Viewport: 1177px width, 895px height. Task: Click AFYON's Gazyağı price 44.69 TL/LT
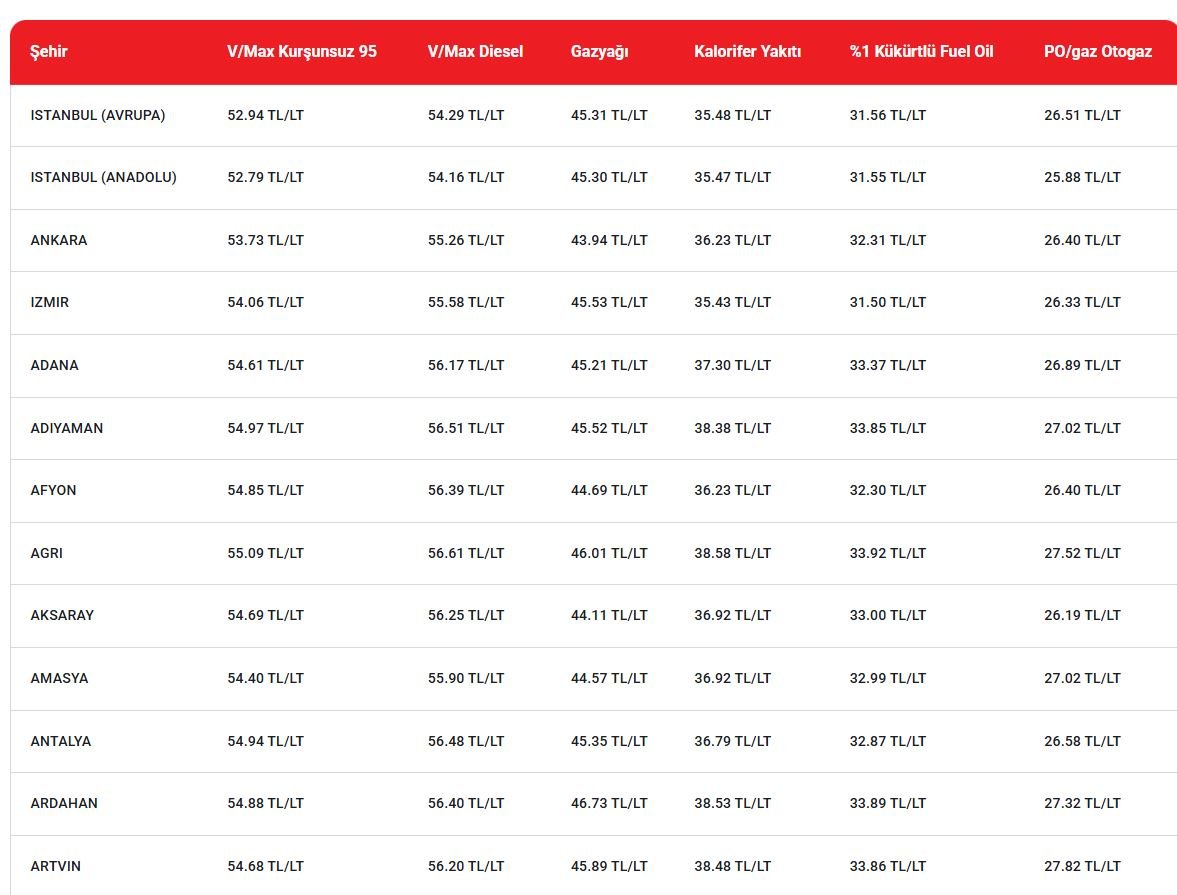pyautogui.click(x=609, y=490)
